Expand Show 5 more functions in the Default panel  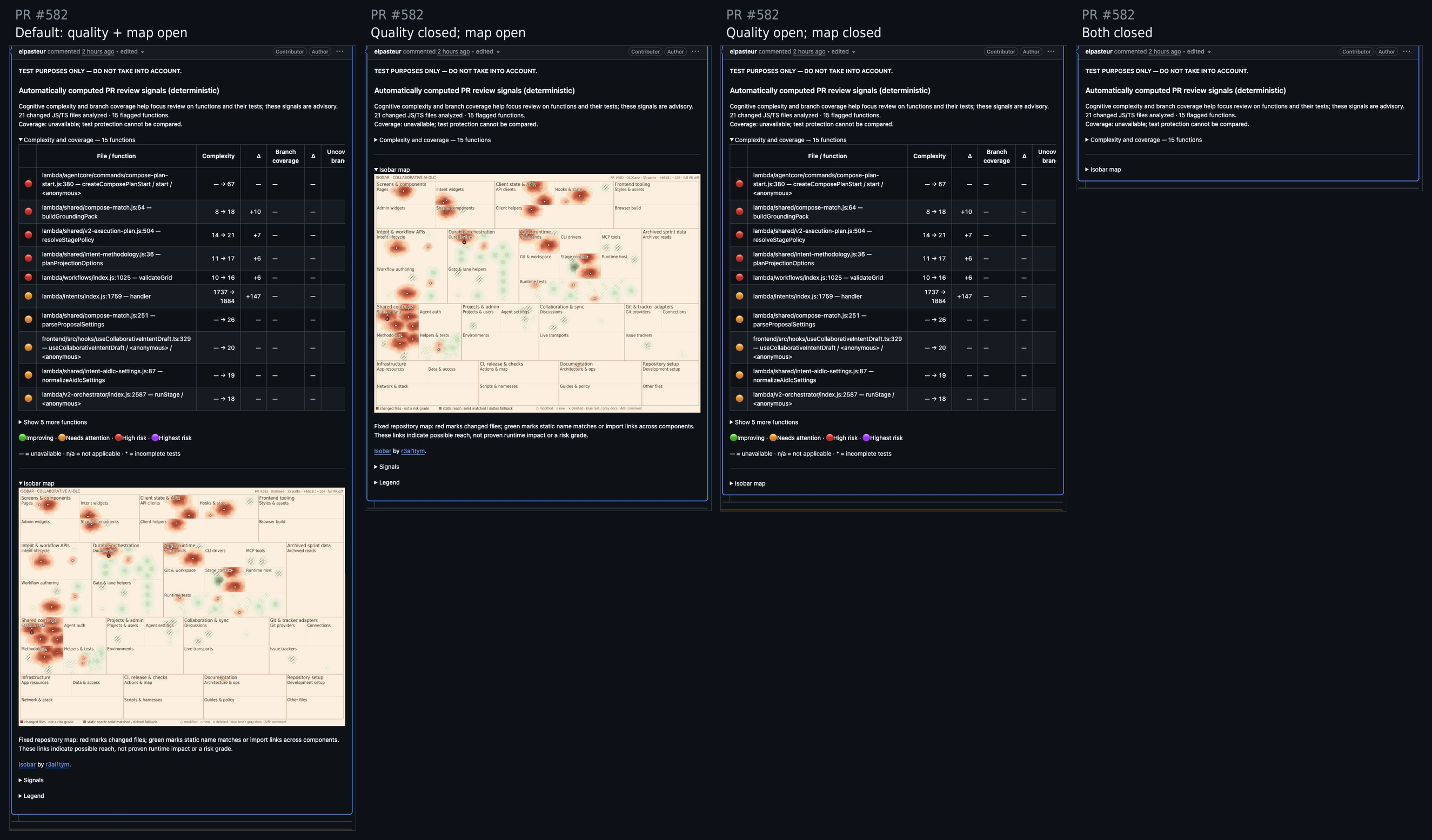pos(53,422)
